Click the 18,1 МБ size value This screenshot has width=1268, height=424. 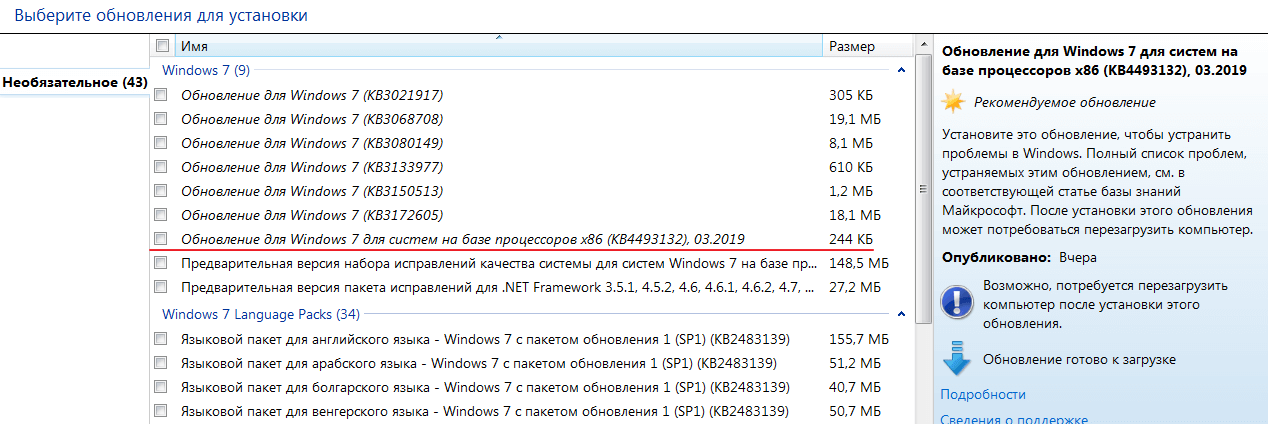point(854,215)
